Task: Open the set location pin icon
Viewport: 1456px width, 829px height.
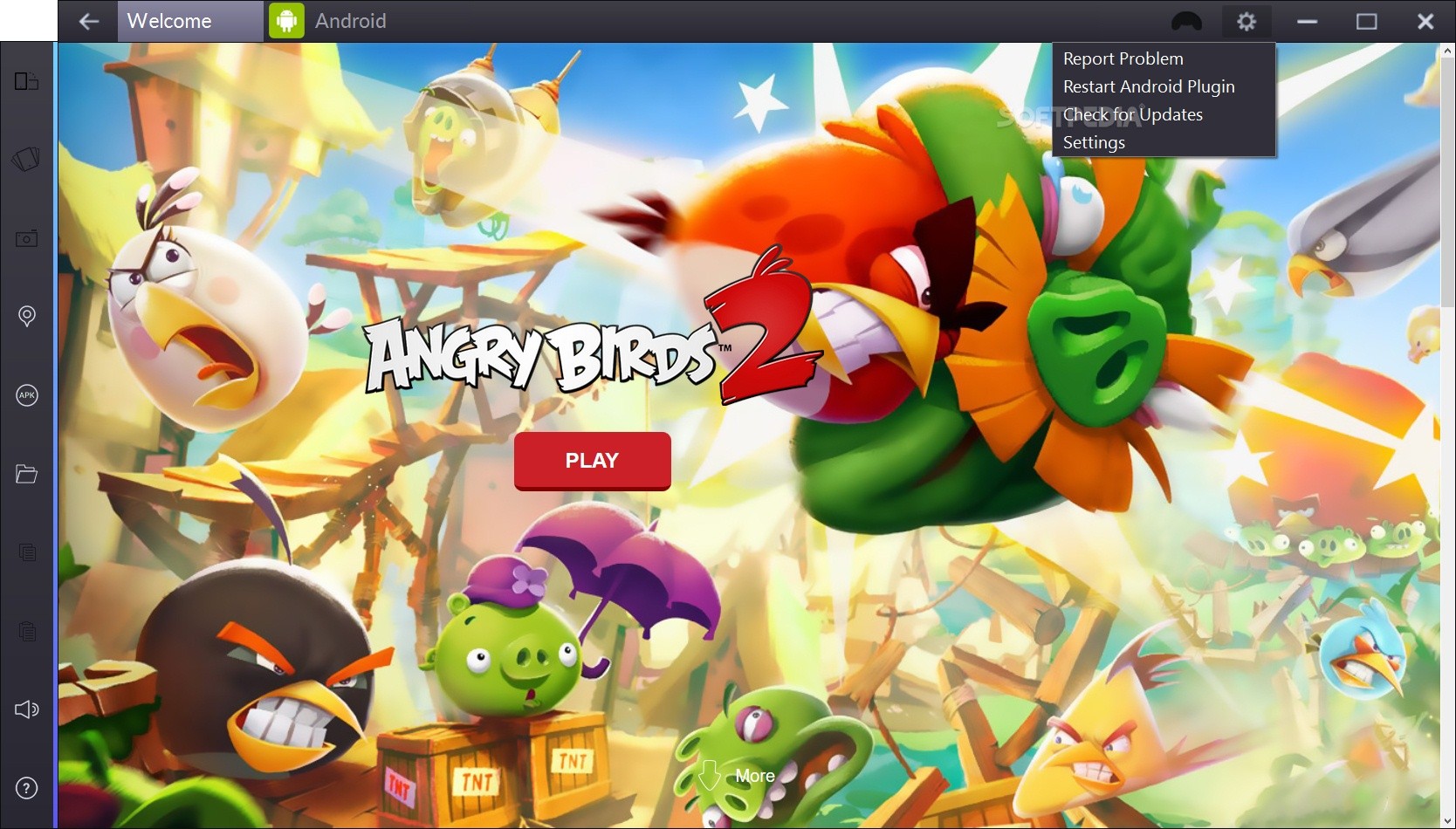Action: [x=27, y=316]
